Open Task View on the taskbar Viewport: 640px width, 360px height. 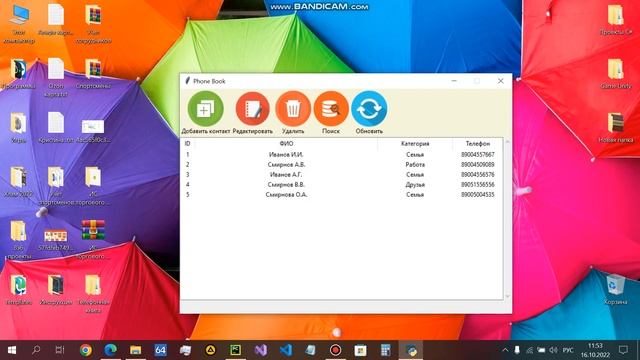60,350
